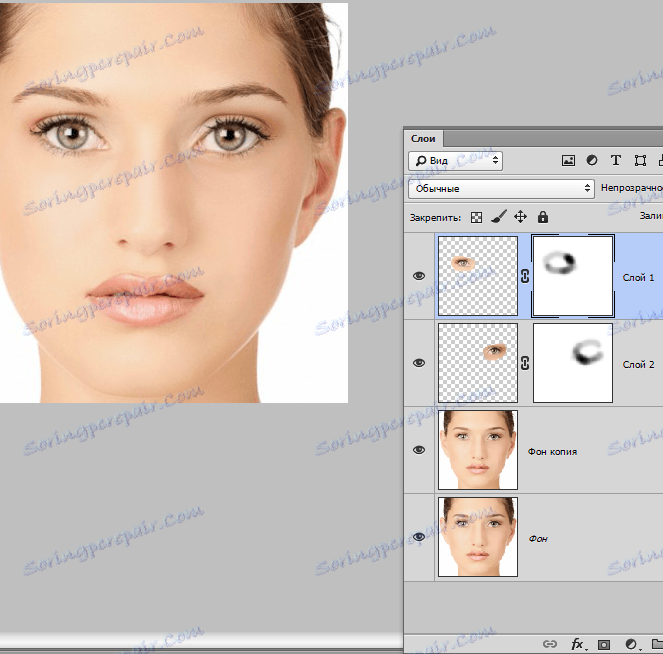Filter layers by pixel image type
Viewport: 663px width, 654px height.
pos(568,161)
